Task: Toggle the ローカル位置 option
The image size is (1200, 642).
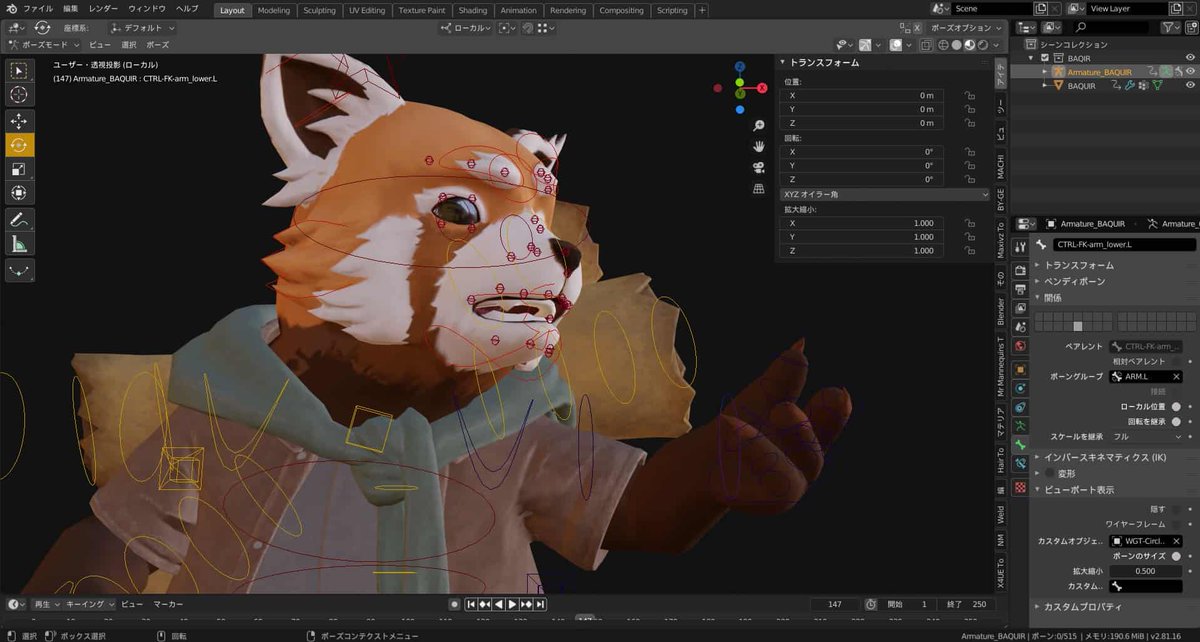Action: pos(1176,407)
